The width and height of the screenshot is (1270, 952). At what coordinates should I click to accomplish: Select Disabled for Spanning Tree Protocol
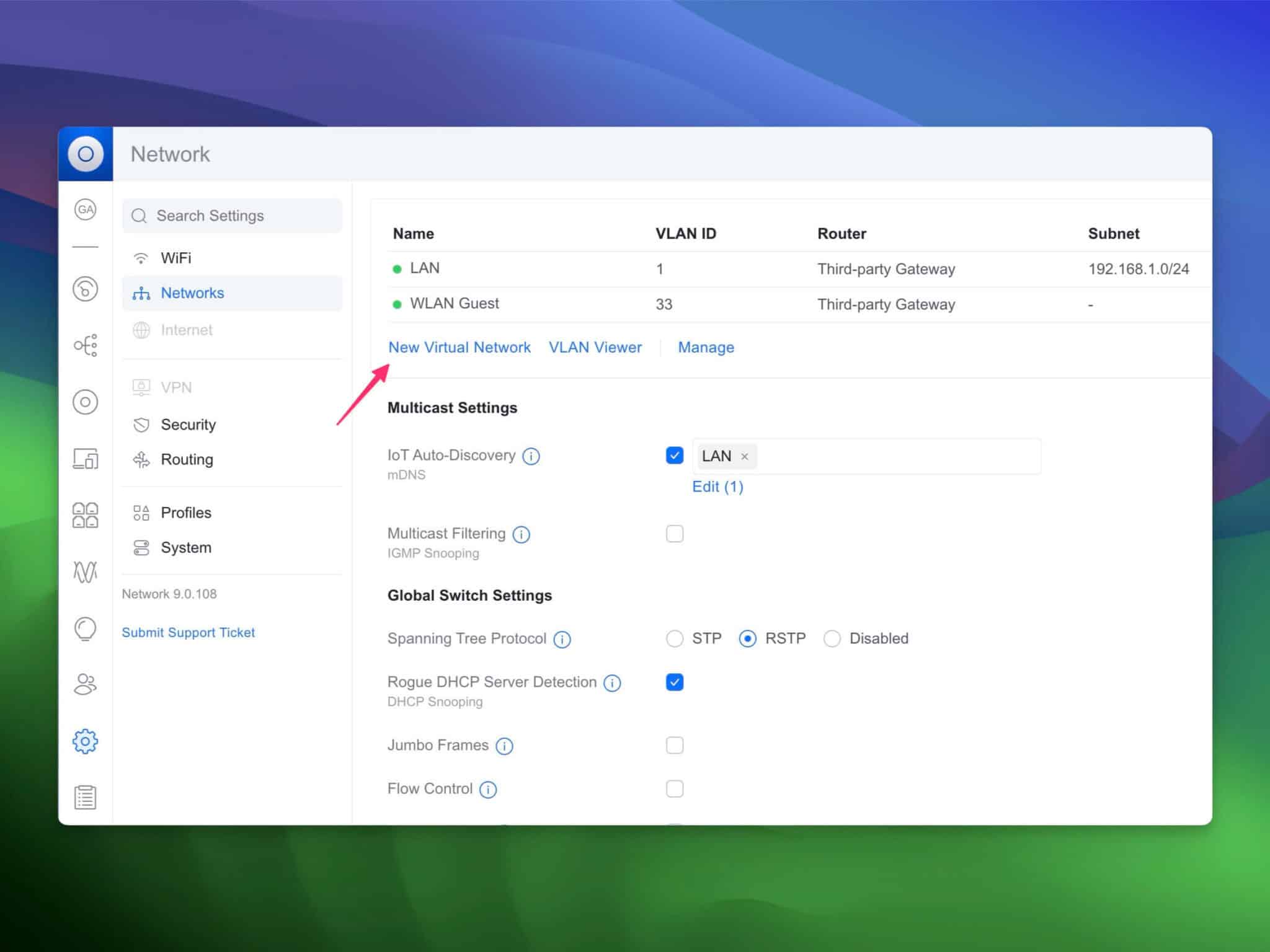click(x=832, y=638)
